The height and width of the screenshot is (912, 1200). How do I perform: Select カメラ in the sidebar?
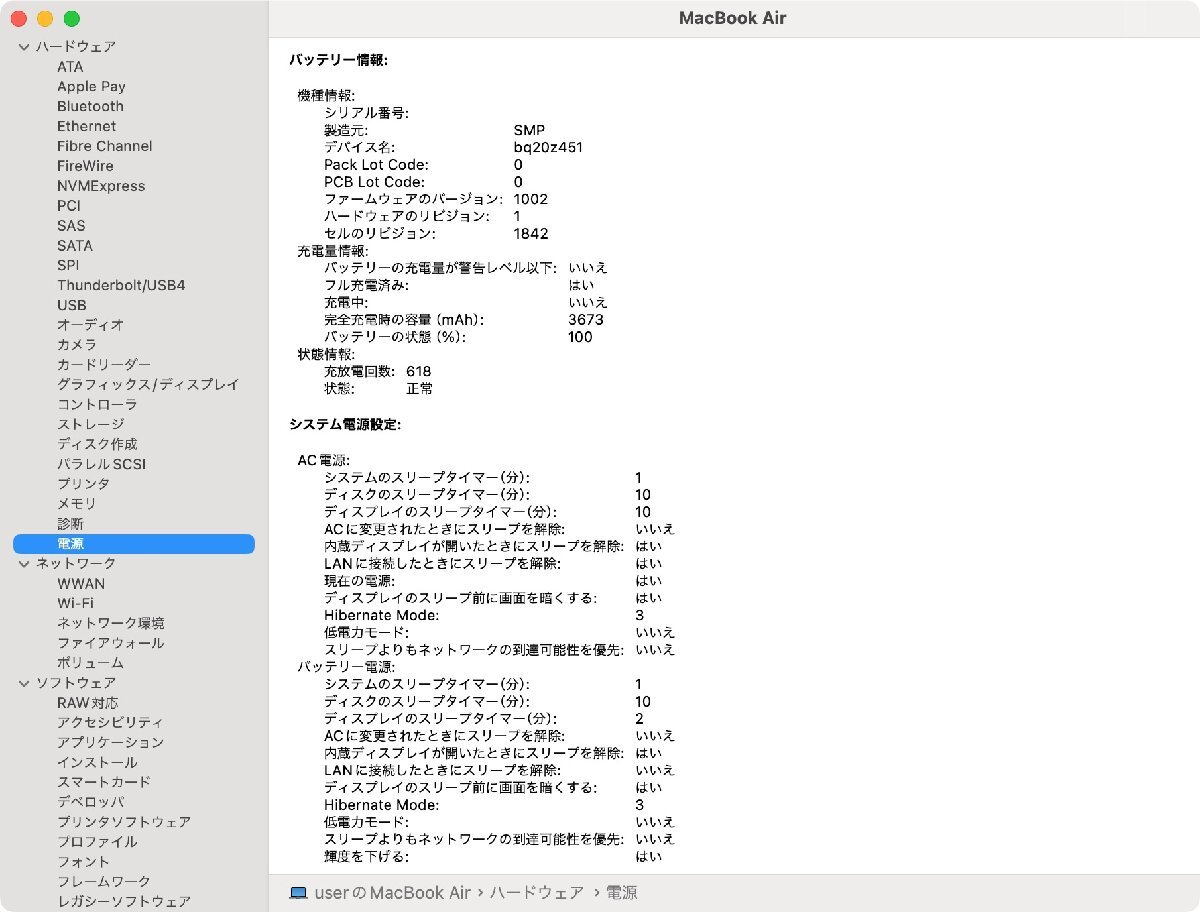click(x=77, y=345)
